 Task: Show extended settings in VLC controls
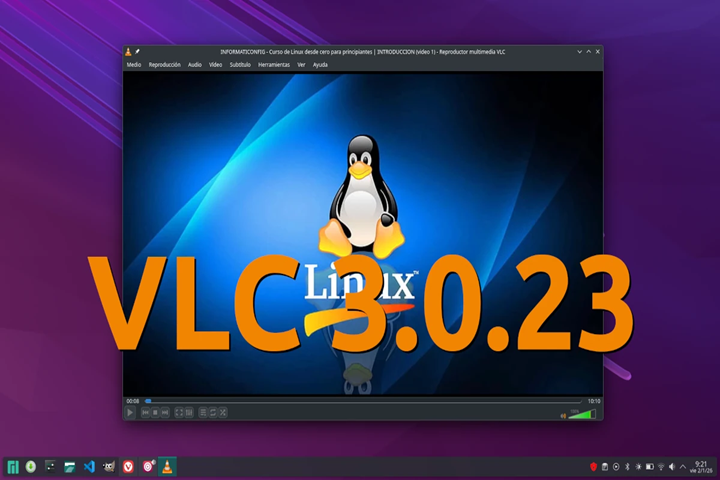[x=189, y=412]
